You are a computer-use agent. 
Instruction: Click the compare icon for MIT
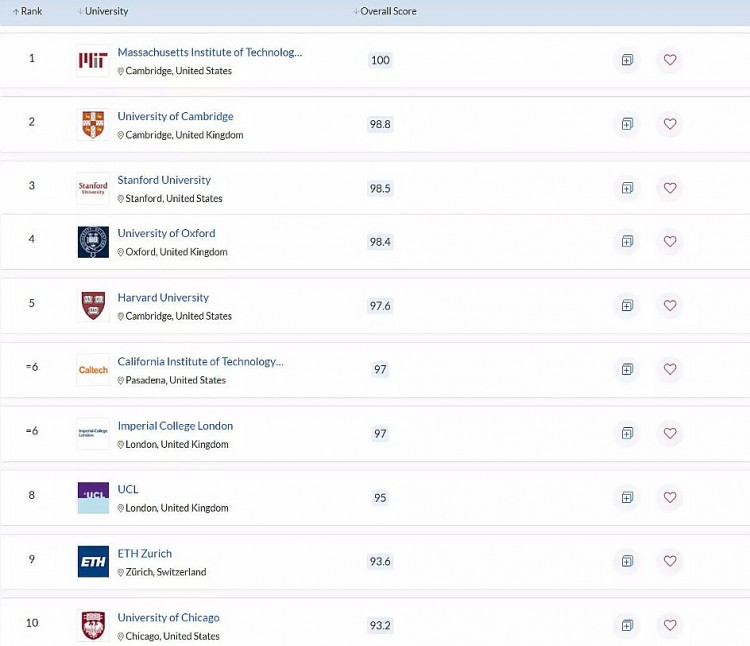(627, 60)
